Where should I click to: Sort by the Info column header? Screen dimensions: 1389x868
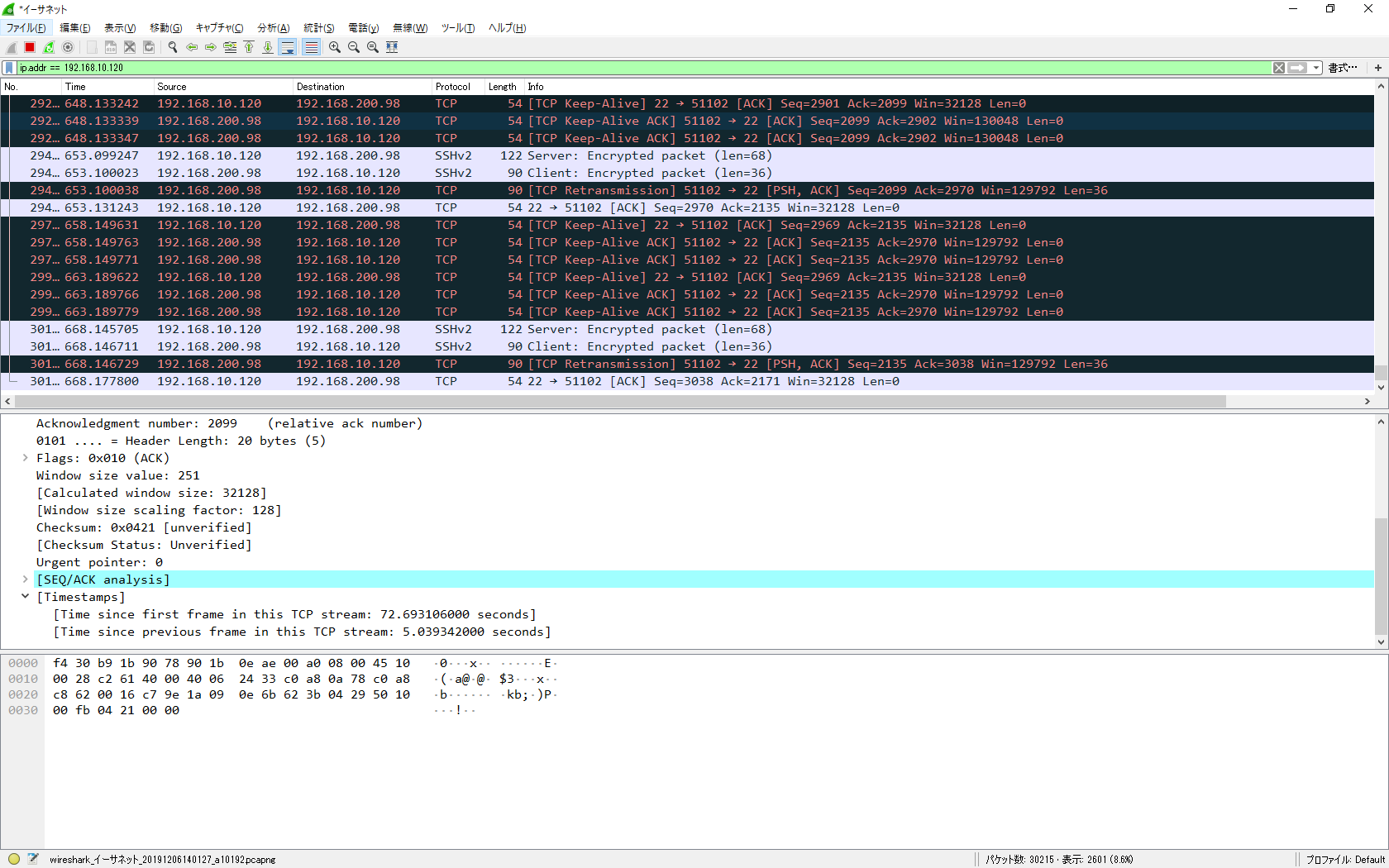point(949,87)
